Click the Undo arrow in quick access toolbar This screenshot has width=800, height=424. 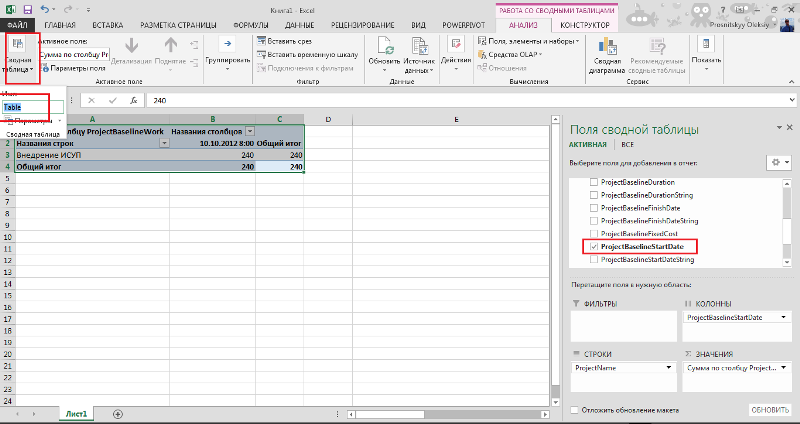pos(45,9)
